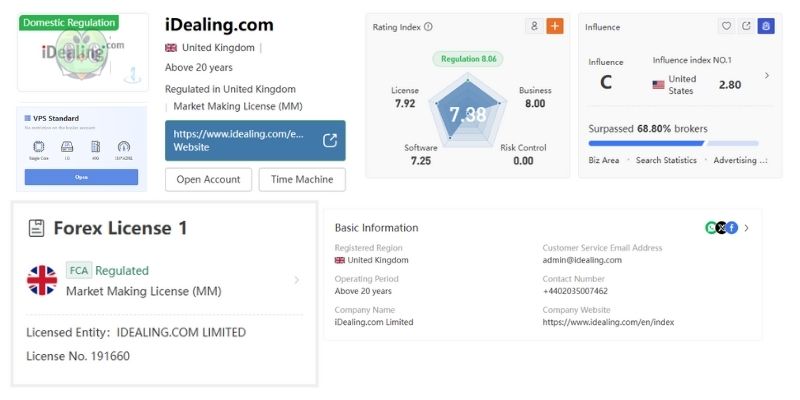Viewport: 800px width, 400px height.
Task: Expand the Influence index arrow chevron
Action: (x=767, y=75)
